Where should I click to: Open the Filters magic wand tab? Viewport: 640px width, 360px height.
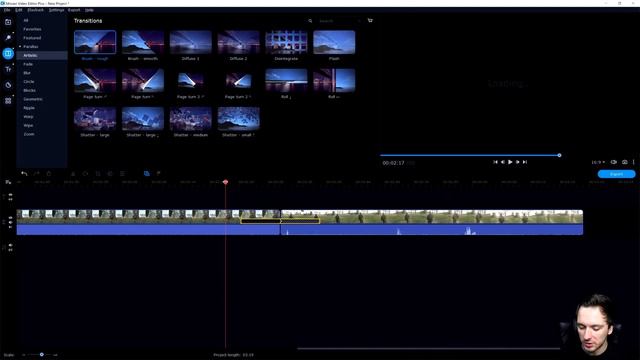[8, 38]
